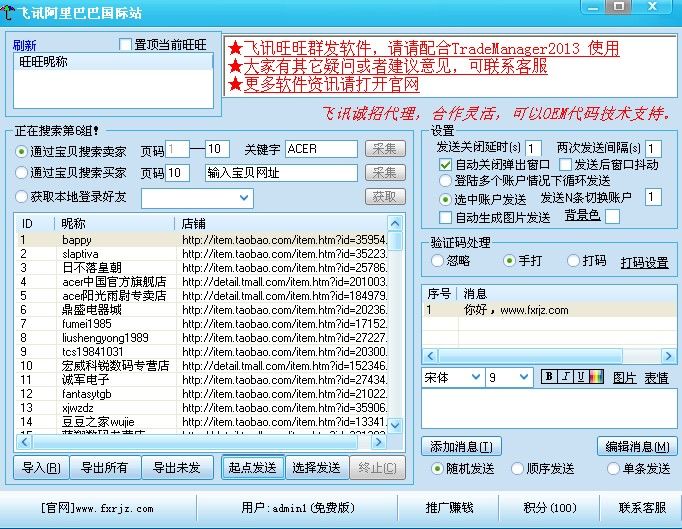Select the 通过宝贝搜索买家 radio button
Screen dimensions: 682x529
(x=22, y=173)
